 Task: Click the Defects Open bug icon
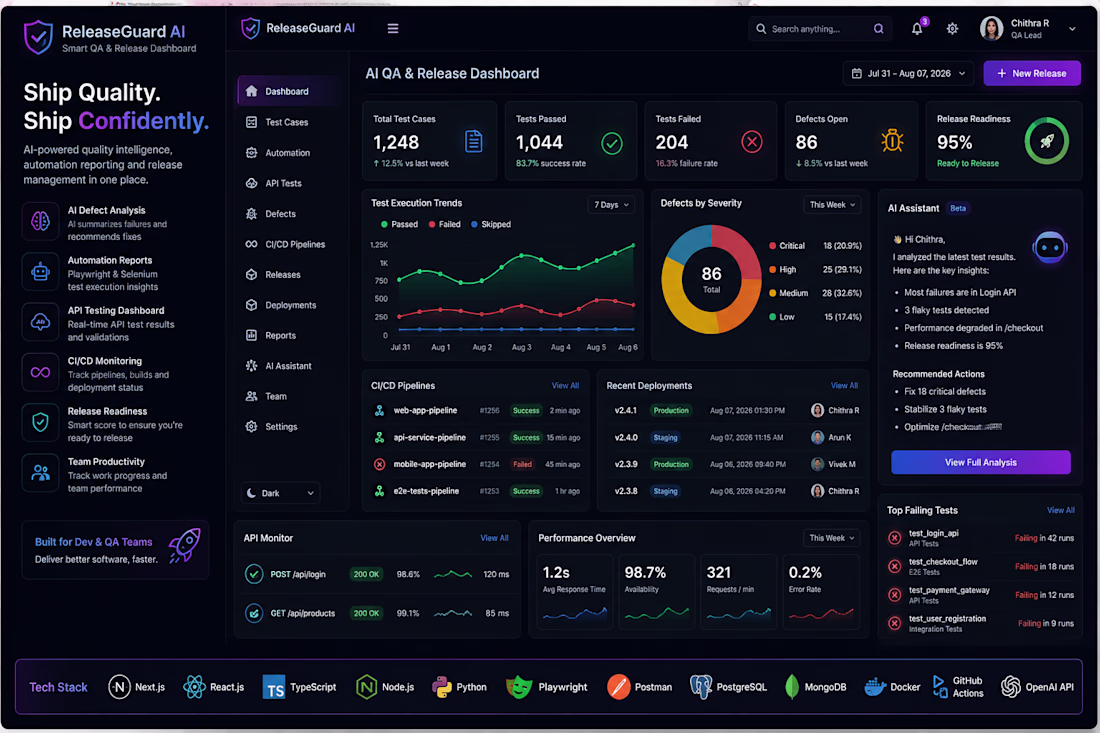(x=892, y=141)
